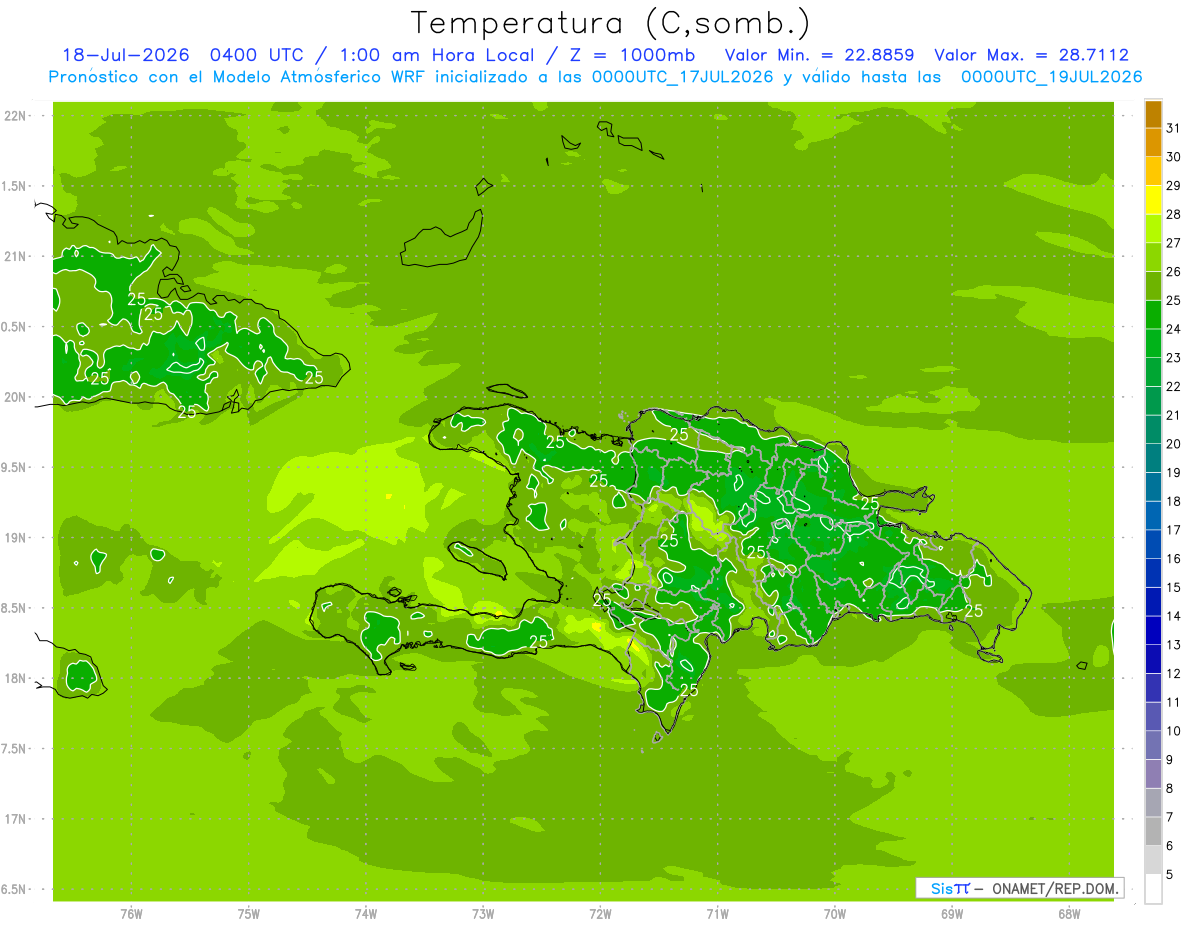
Task: Click the "74W" longitude axis label
Action: point(366,913)
